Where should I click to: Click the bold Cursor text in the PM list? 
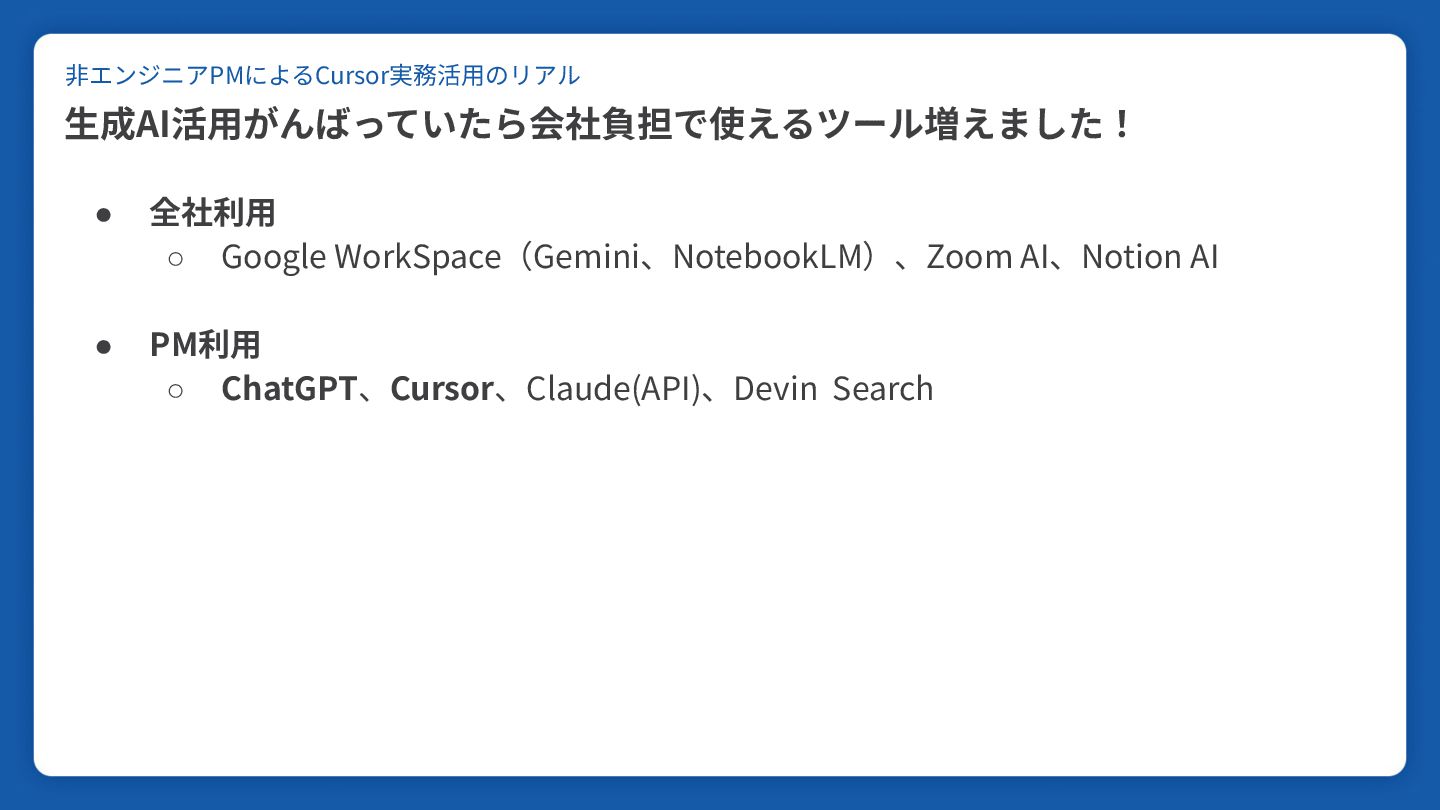(441, 389)
